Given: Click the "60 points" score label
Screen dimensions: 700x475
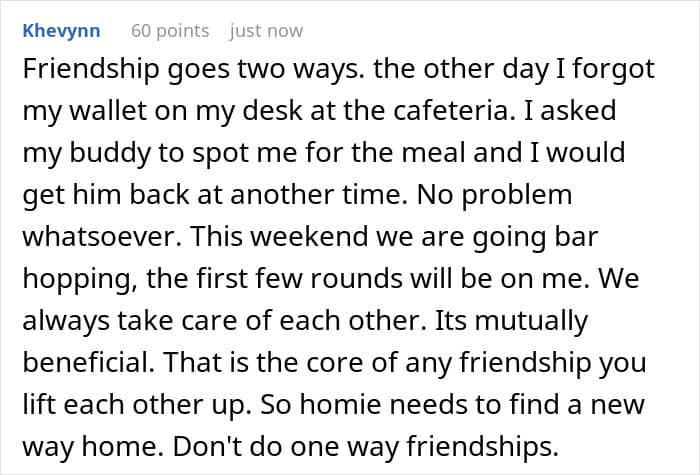Looking at the screenshot, I should click(170, 30).
